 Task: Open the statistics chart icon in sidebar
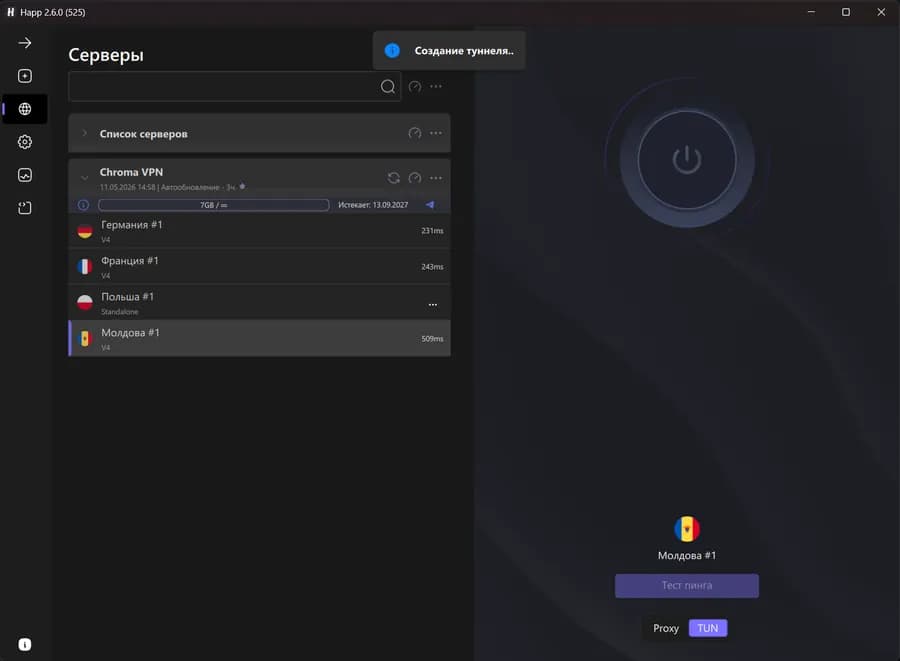25,175
